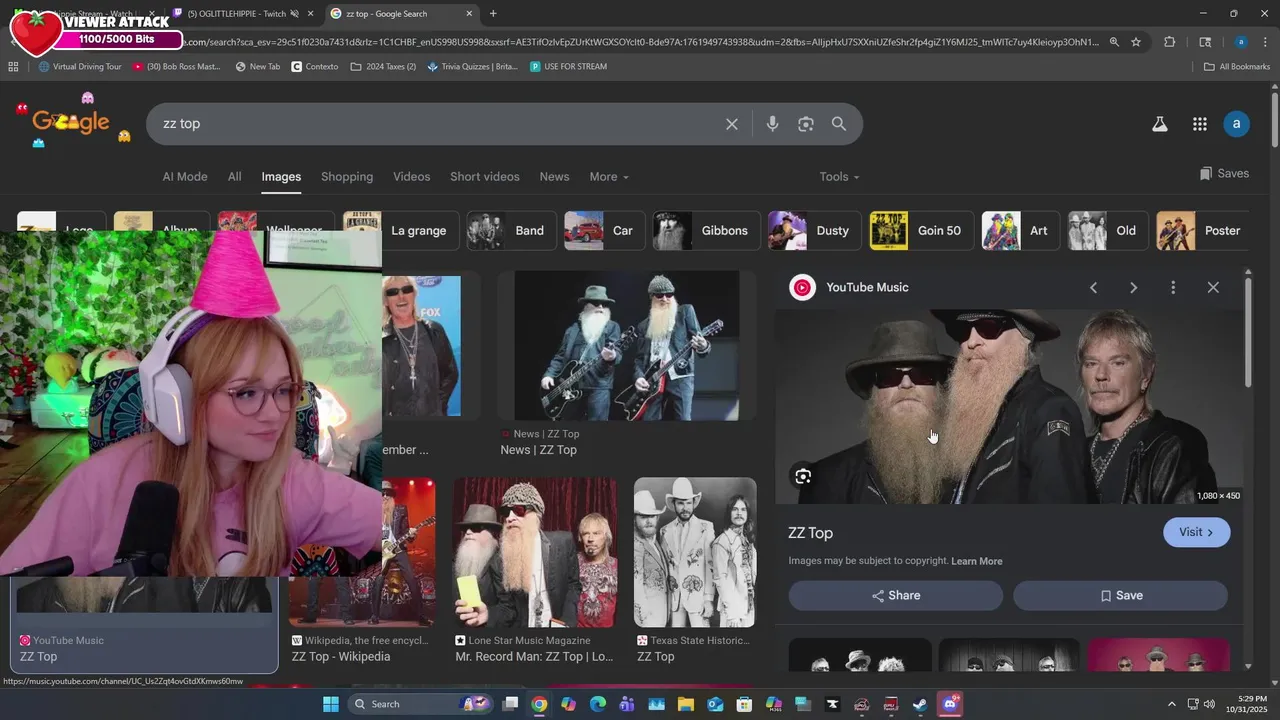Click YouTube Music source in preview header
This screenshot has height=720, width=1280.
click(867, 288)
